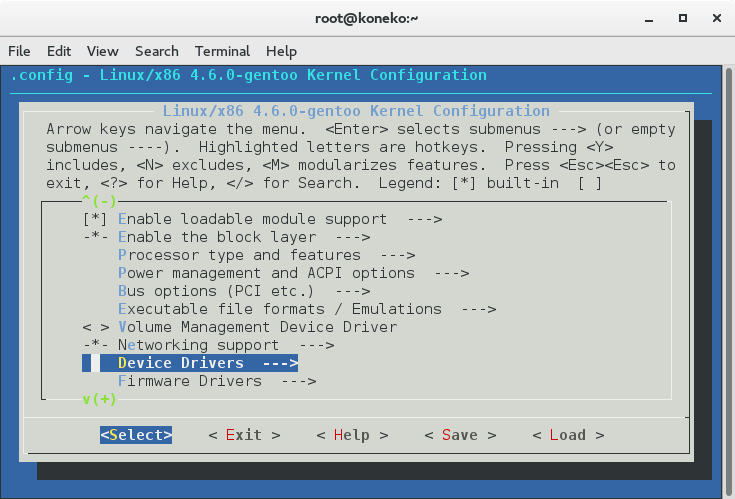
Task: Select Enable the block layer entry
Action: click(x=217, y=237)
